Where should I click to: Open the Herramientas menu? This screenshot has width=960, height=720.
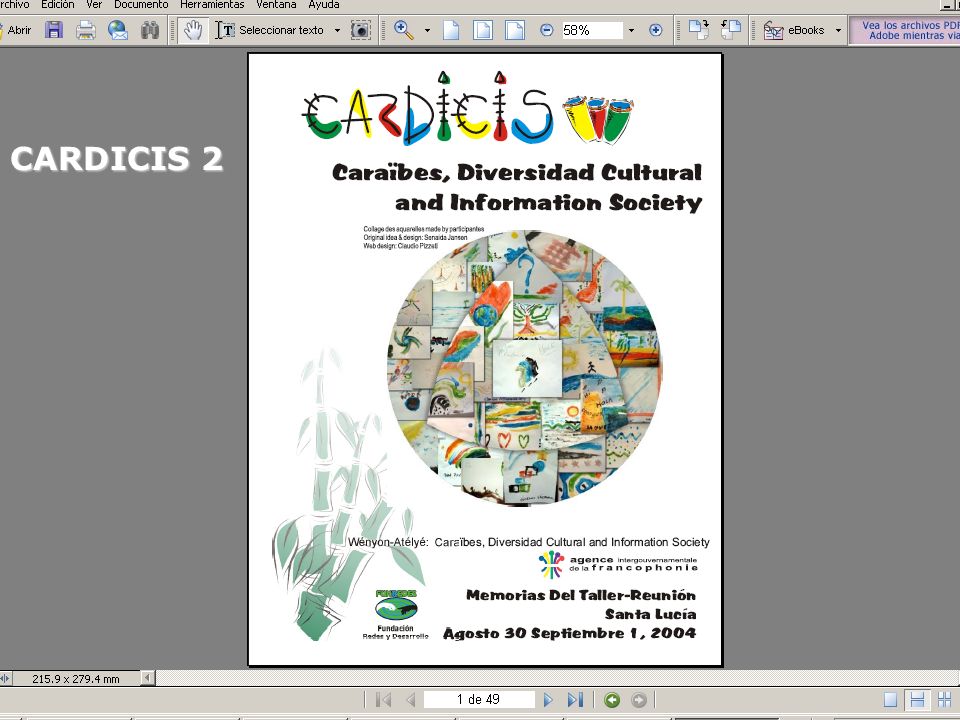[212, 5]
